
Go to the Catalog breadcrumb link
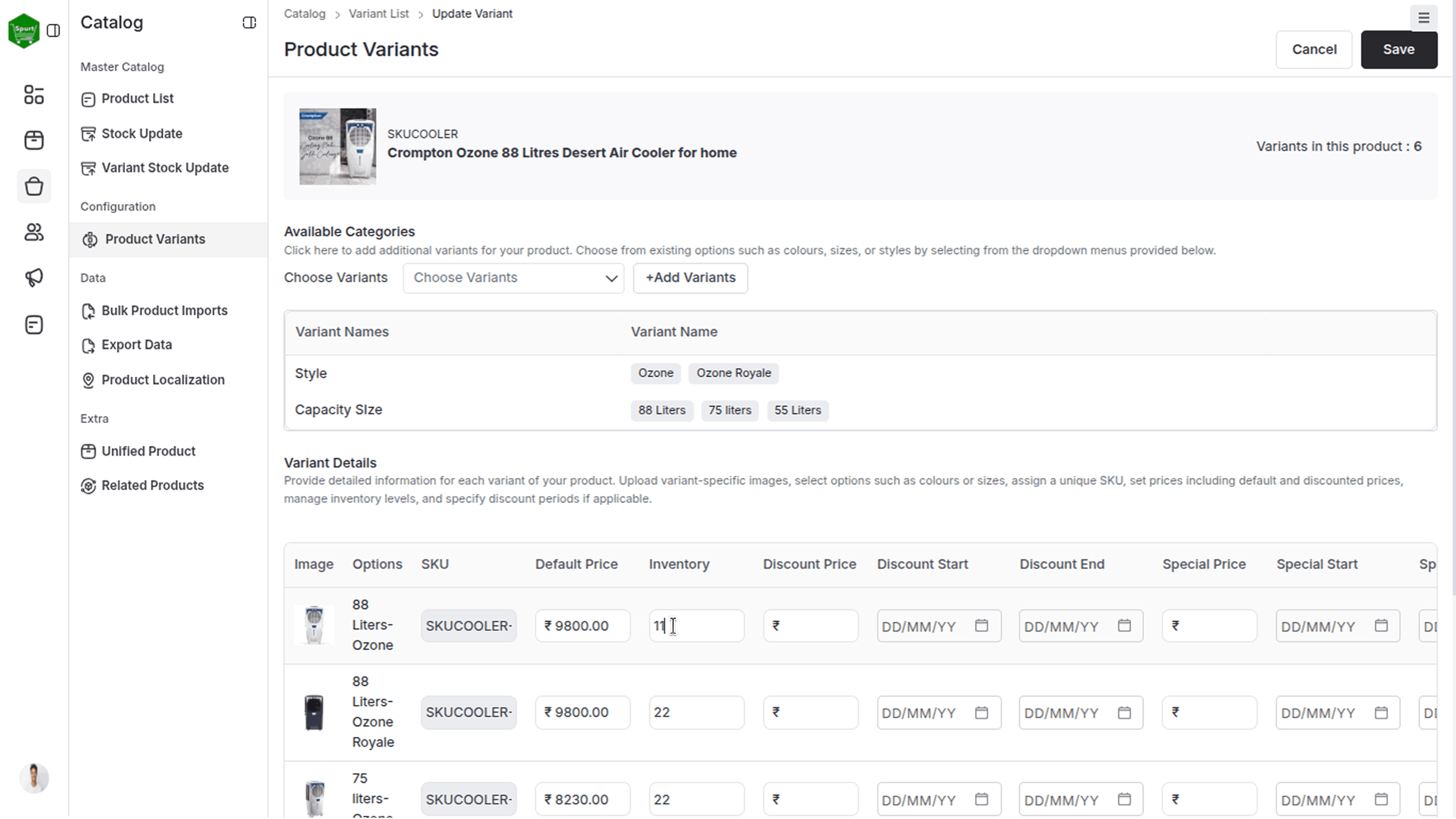305,14
